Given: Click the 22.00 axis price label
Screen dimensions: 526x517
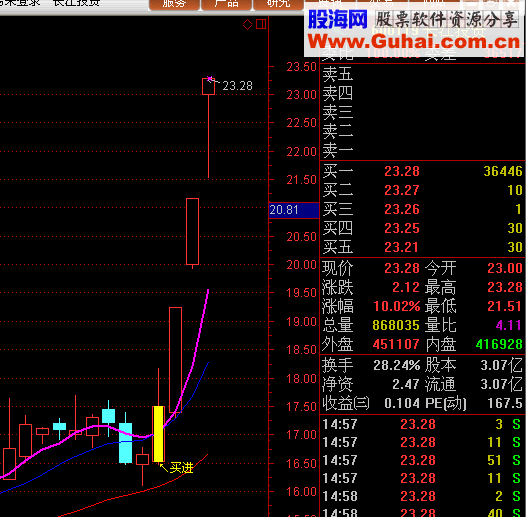Looking at the screenshot, I should tap(301, 152).
